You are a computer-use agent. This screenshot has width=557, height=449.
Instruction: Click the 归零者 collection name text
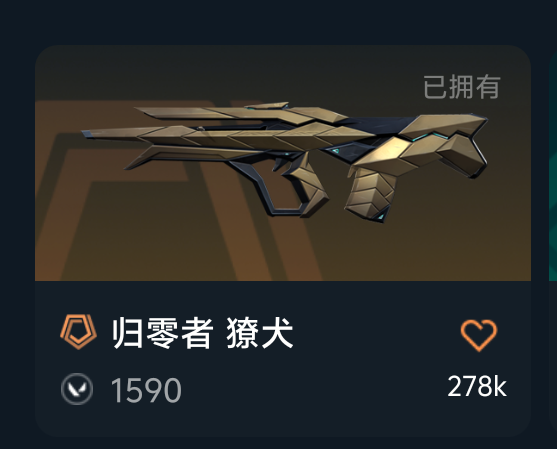163,333
